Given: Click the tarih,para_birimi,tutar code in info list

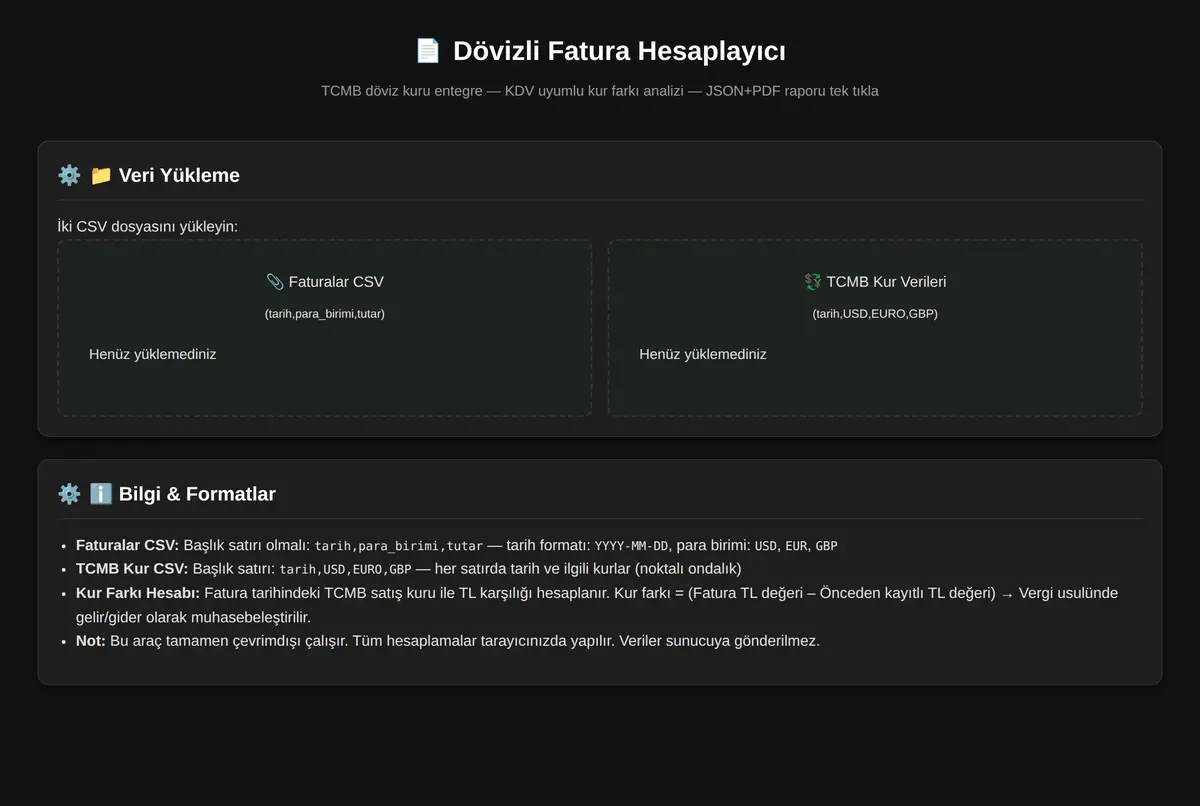Looking at the screenshot, I should (399, 546).
